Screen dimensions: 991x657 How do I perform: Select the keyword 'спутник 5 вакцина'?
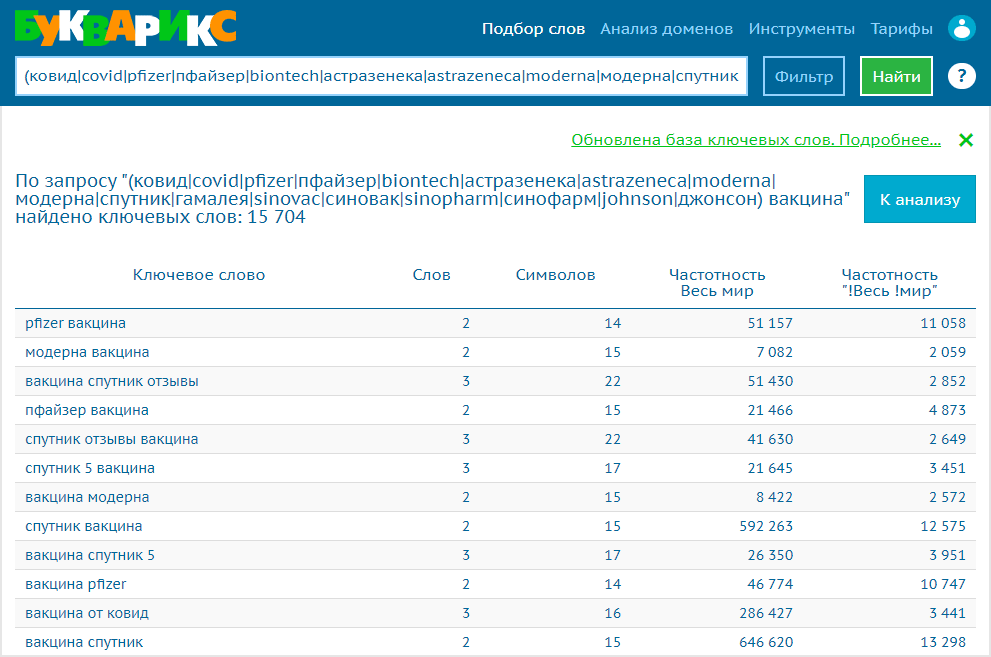tap(90, 468)
